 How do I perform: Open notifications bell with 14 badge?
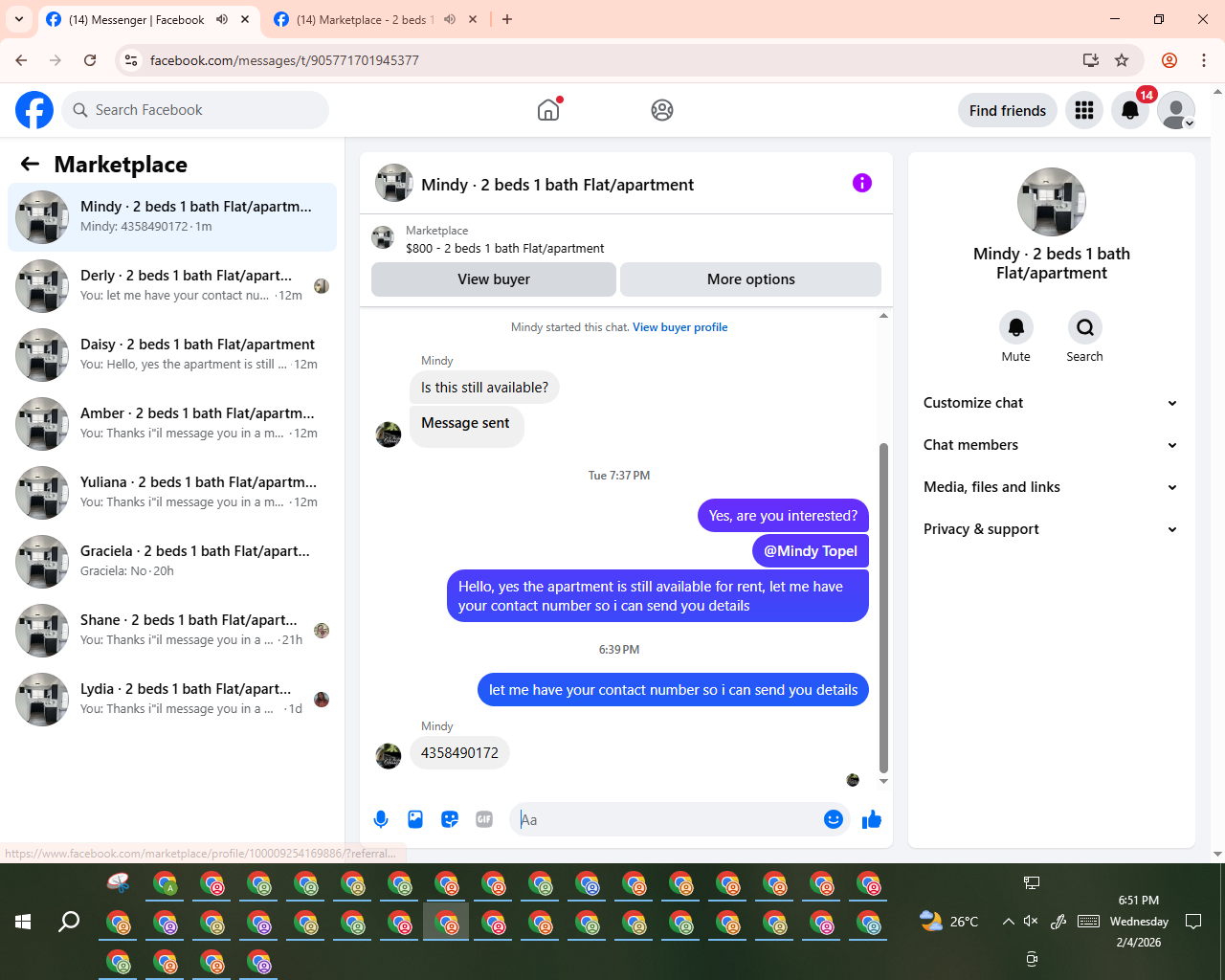pyautogui.click(x=1130, y=110)
